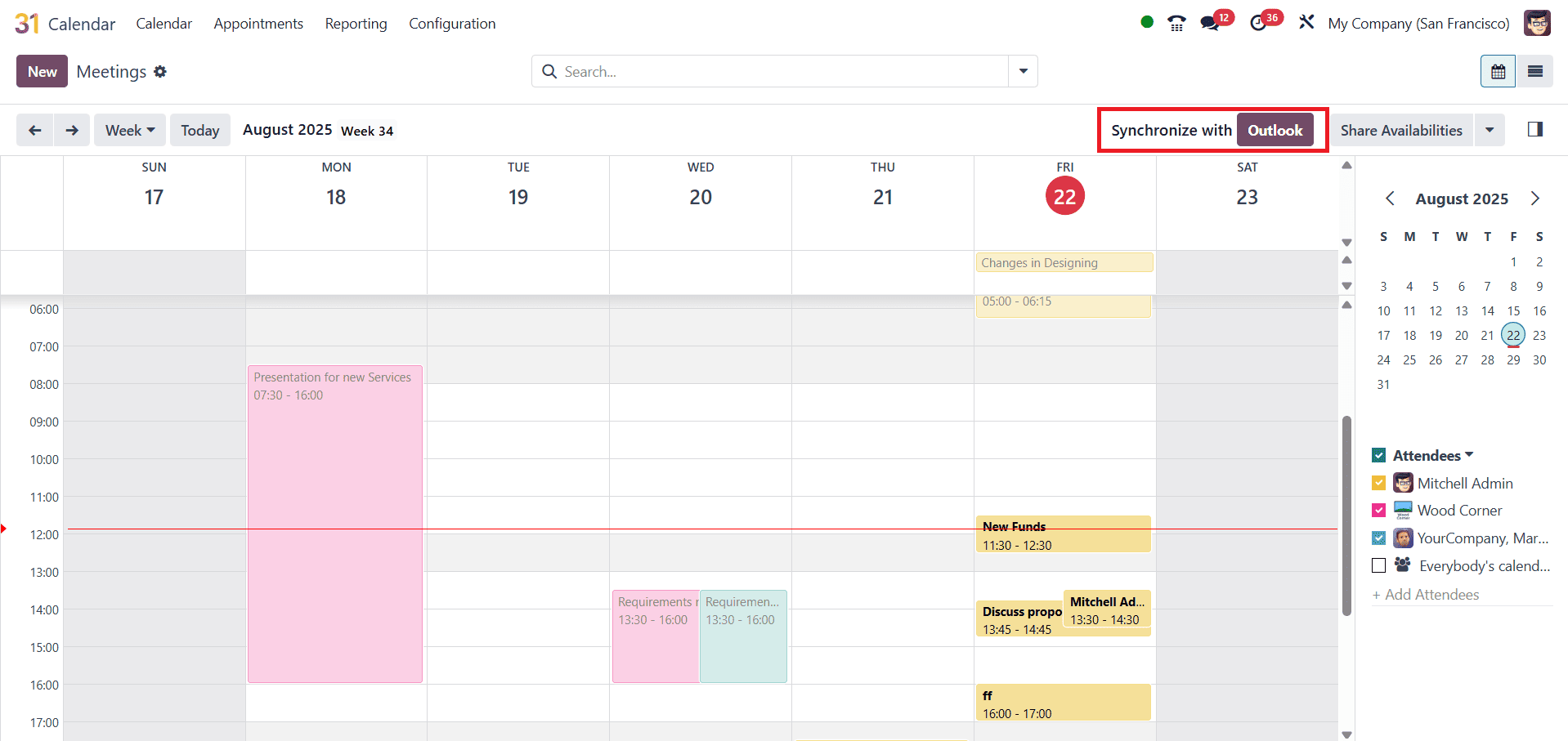1568x741 pixels.
Task: Enable Everybody's calendars checkbox
Action: coord(1379,565)
